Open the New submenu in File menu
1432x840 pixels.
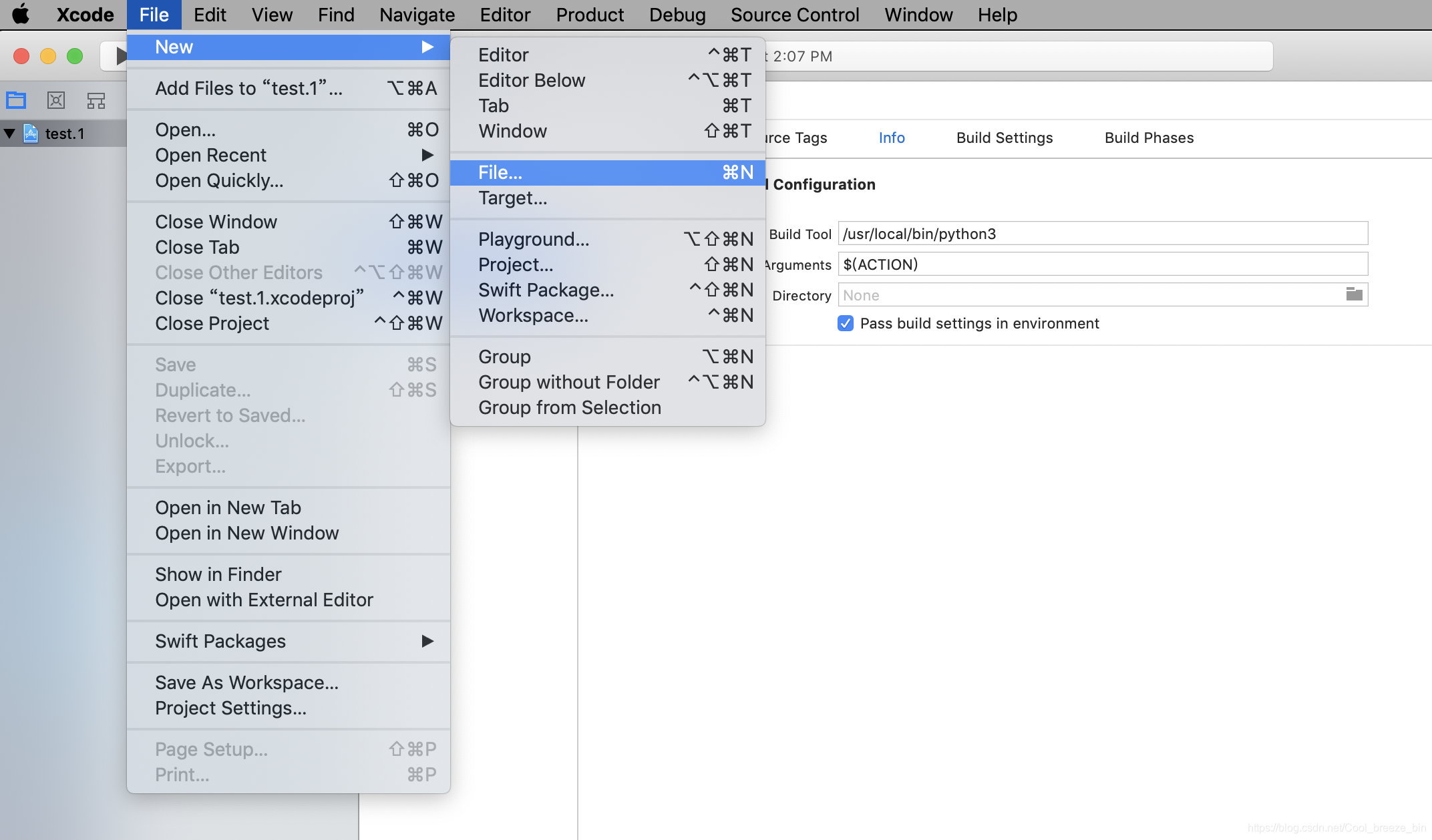(x=289, y=47)
